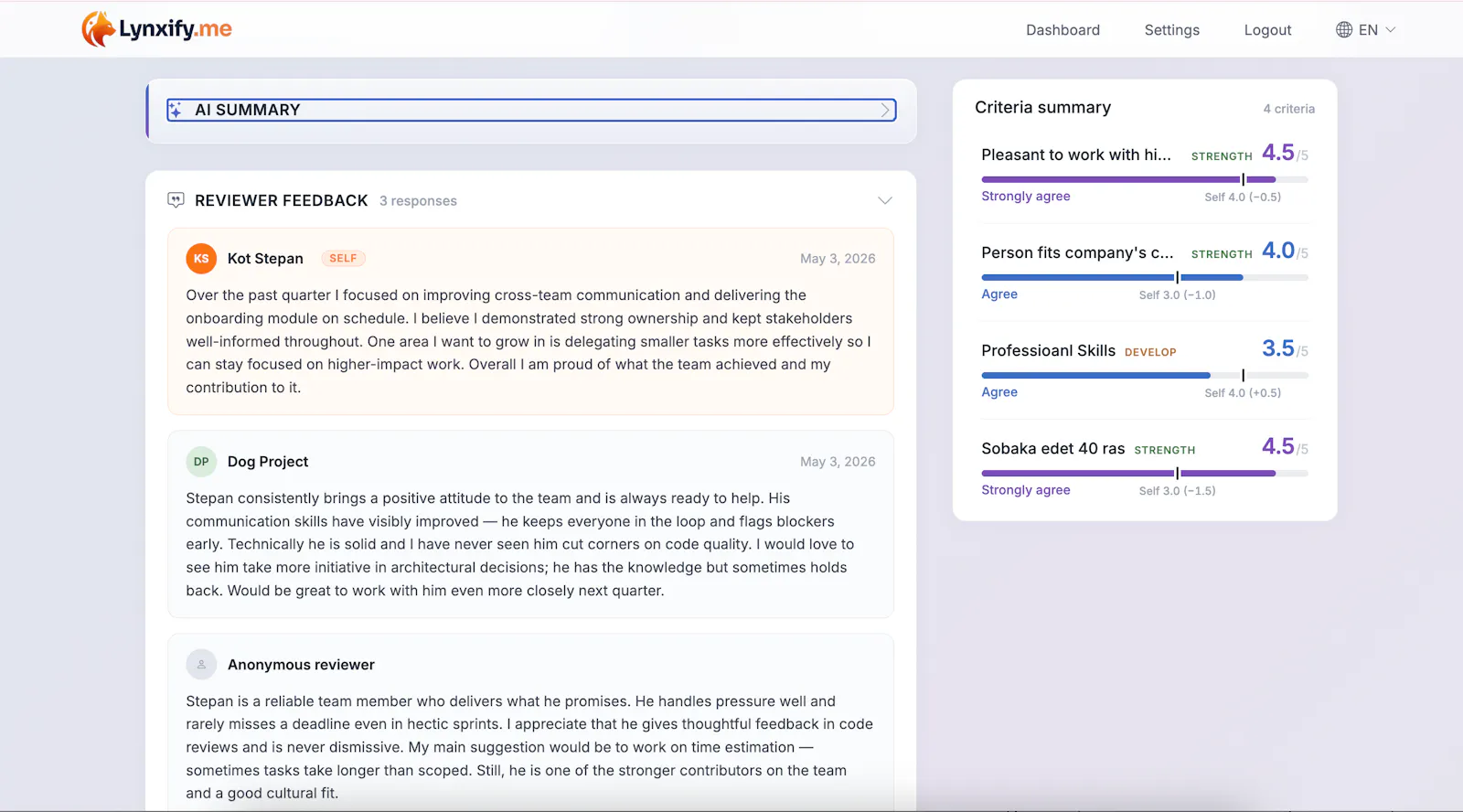Click 'Self 4.0 (−0.5)' value
The image size is (1463, 812).
pyautogui.click(x=1243, y=198)
